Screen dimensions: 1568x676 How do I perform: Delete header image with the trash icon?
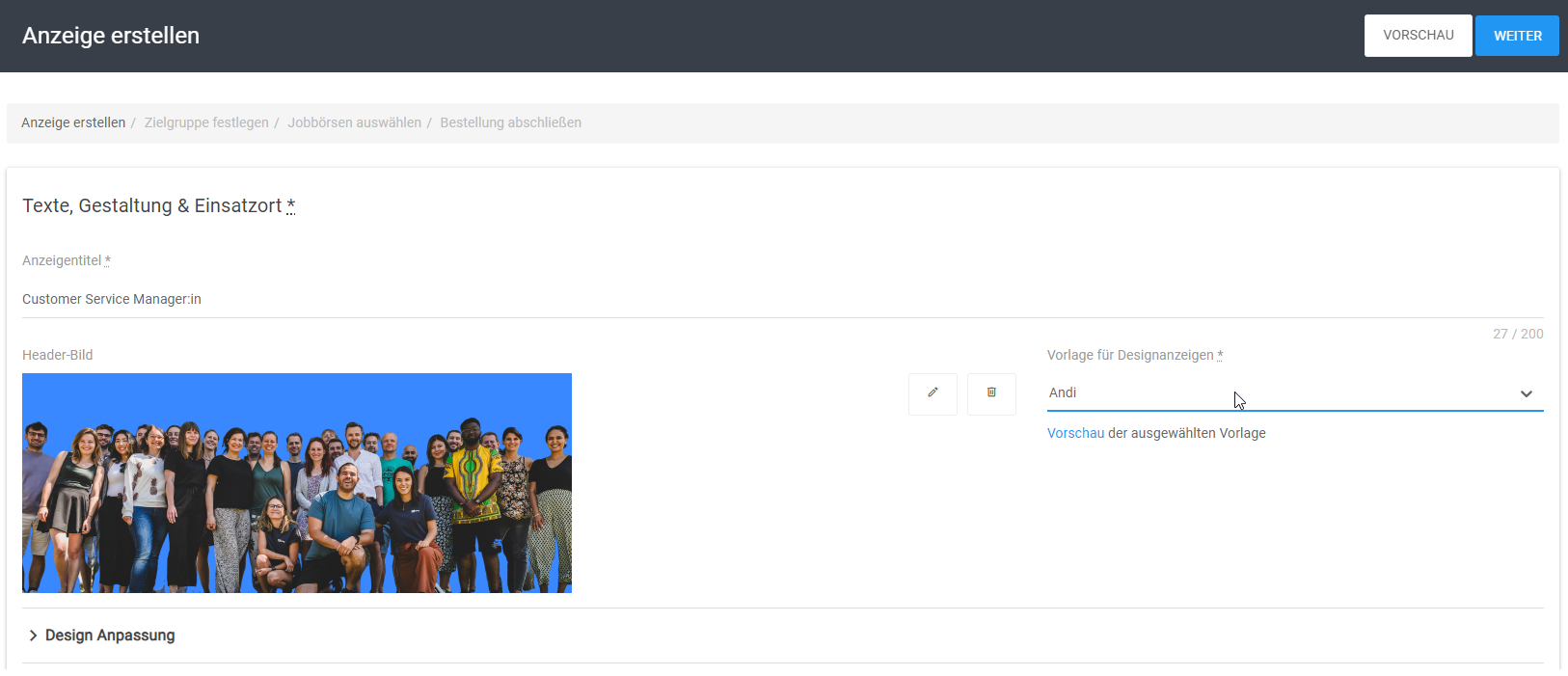point(991,393)
